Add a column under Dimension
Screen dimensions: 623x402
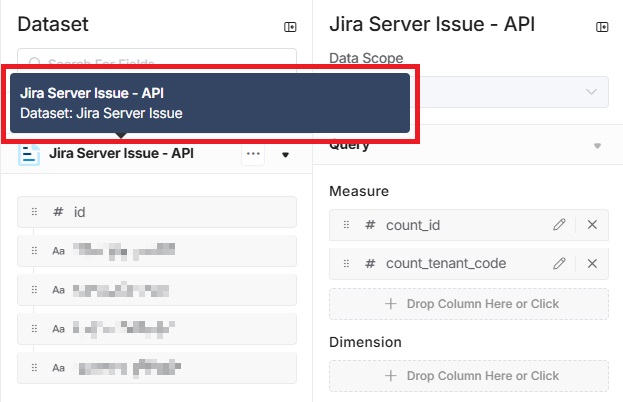(x=468, y=375)
